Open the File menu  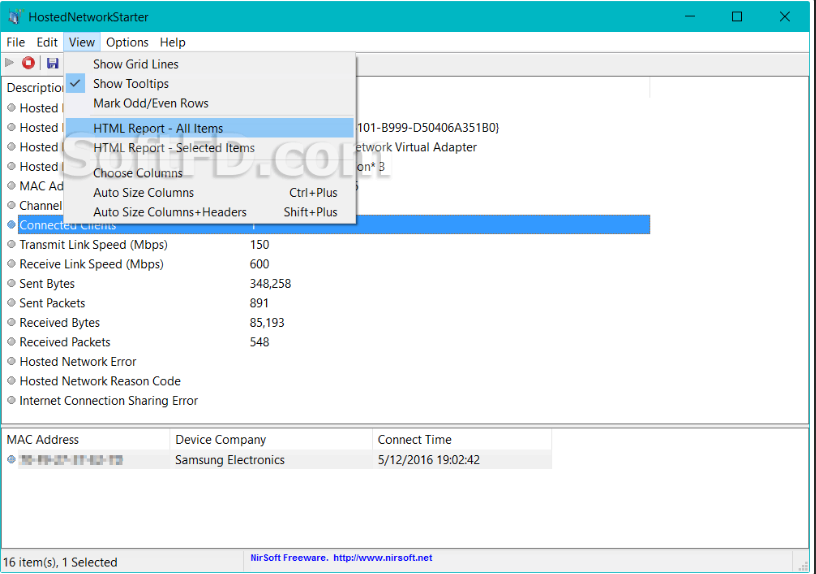tap(16, 42)
